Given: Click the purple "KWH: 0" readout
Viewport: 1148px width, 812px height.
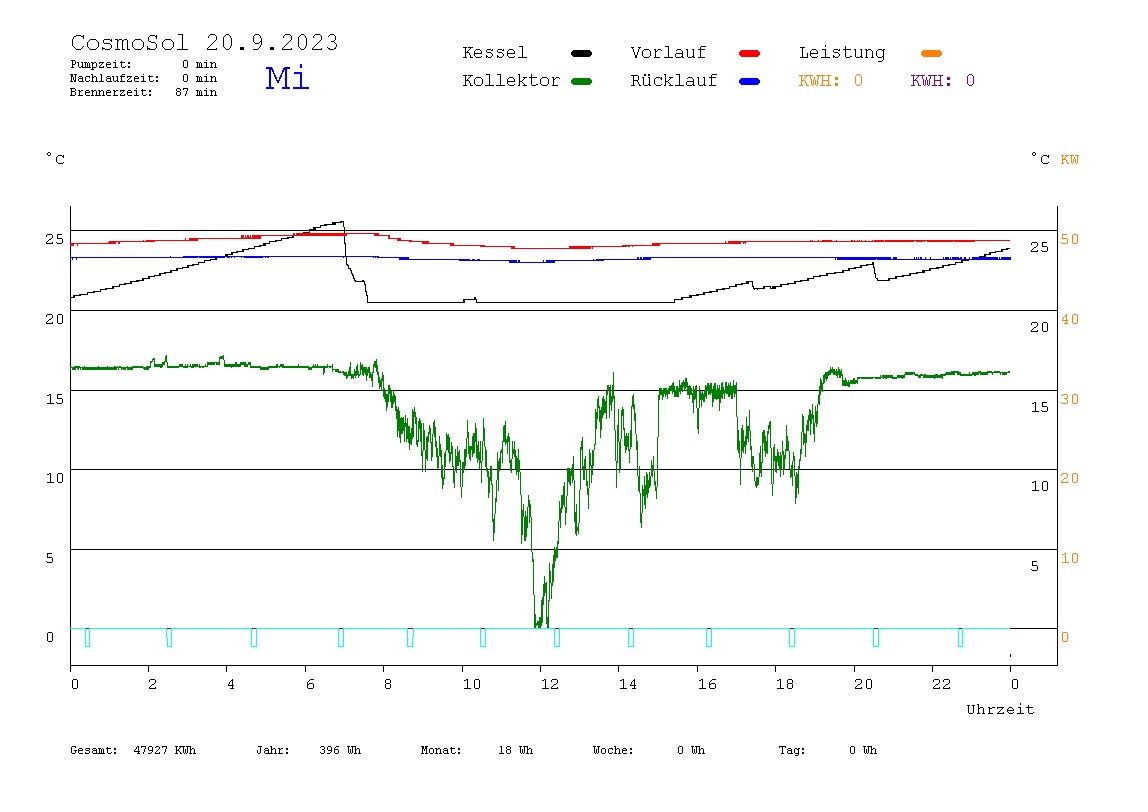Looking at the screenshot, I should click(943, 81).
